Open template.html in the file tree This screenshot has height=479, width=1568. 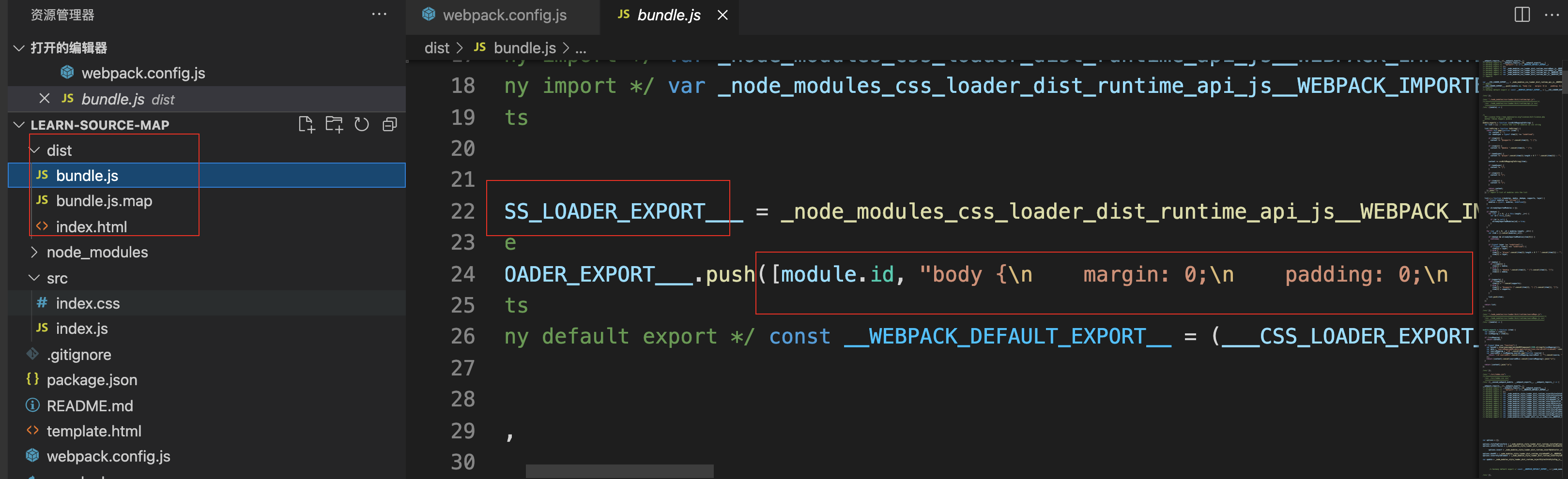click(x=206, y=431)
